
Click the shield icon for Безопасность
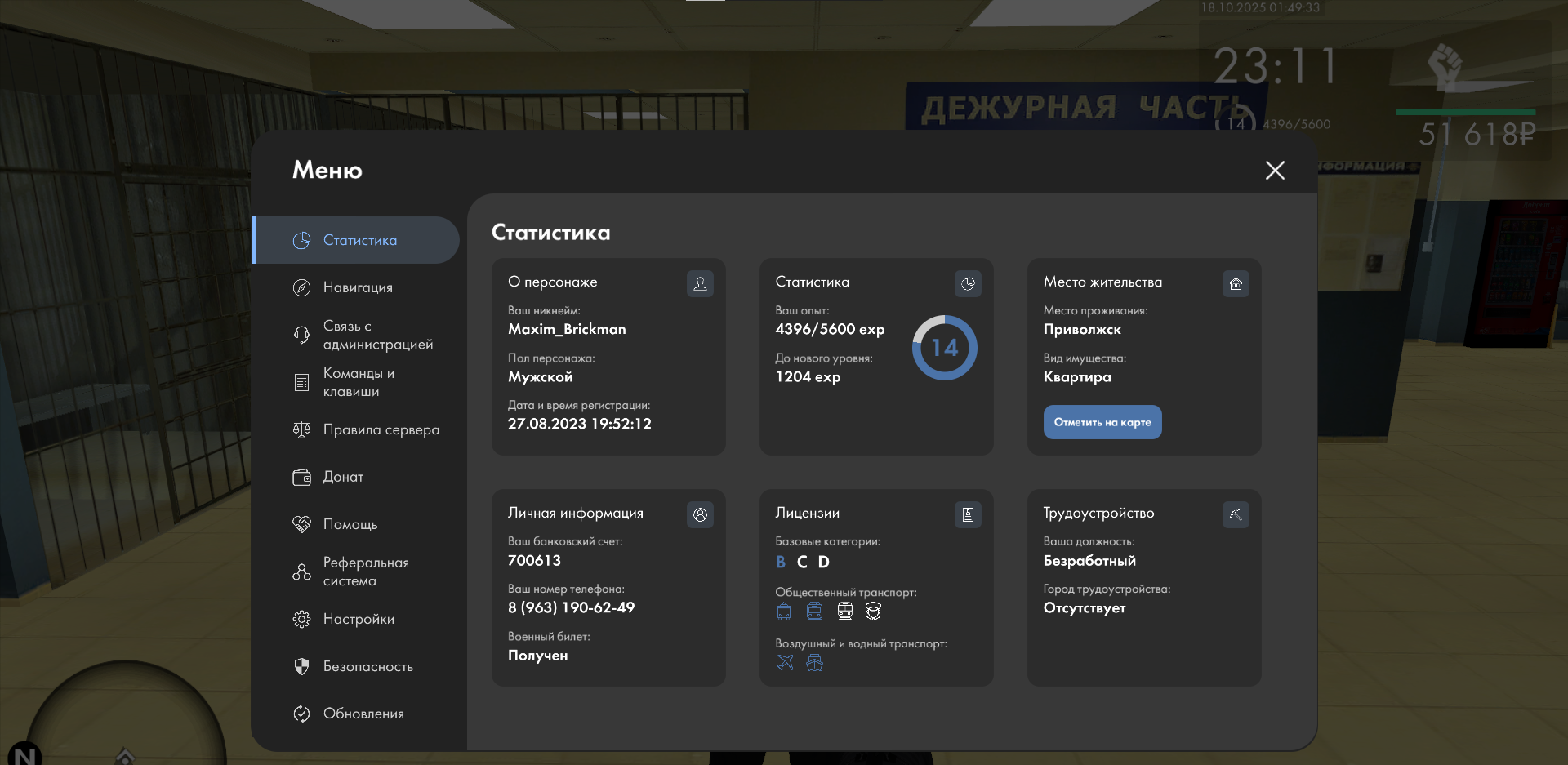pyautogui.click(x=301, y=666)
